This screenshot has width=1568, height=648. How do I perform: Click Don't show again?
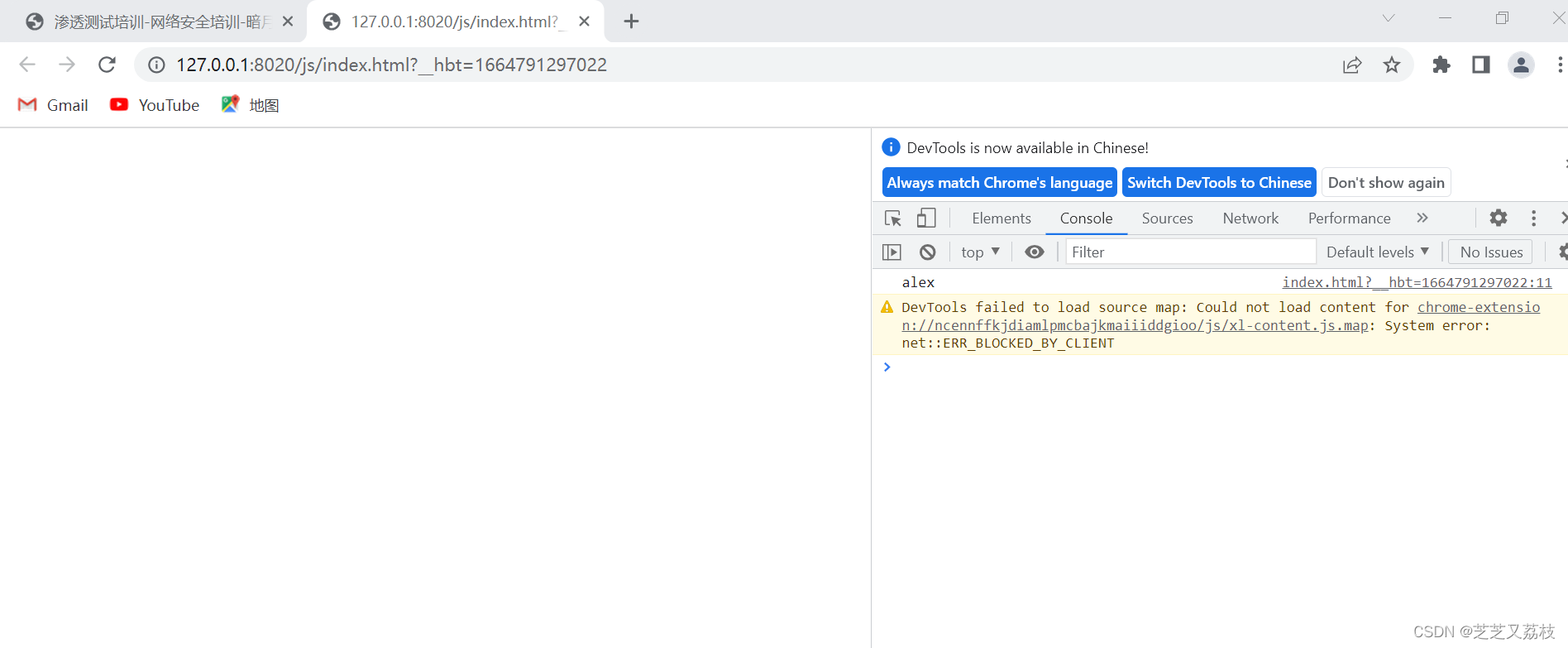(1386, 183)
